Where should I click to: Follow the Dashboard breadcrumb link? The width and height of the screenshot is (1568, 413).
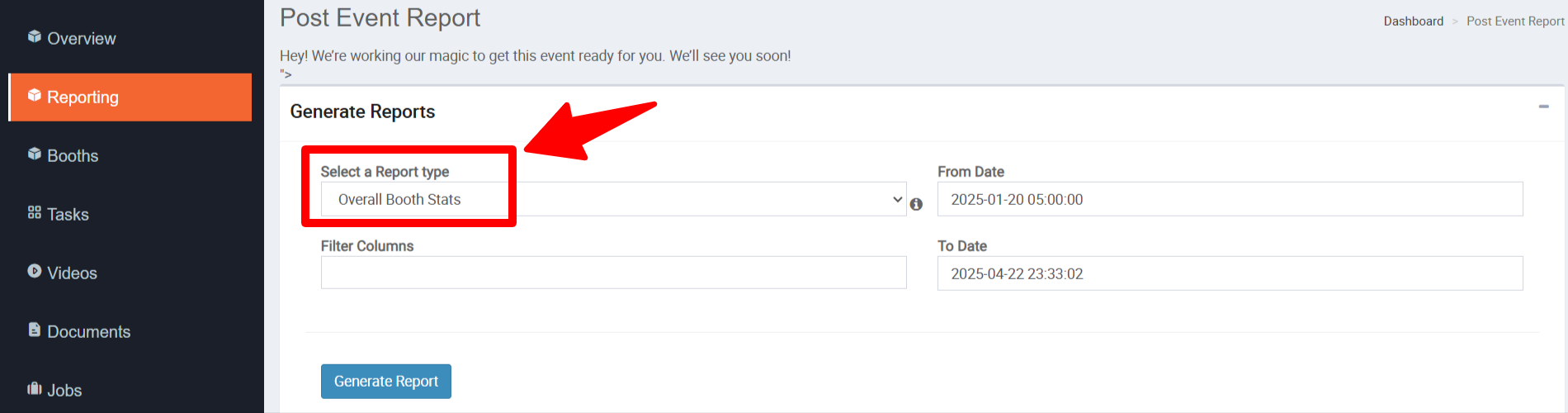1414,21
